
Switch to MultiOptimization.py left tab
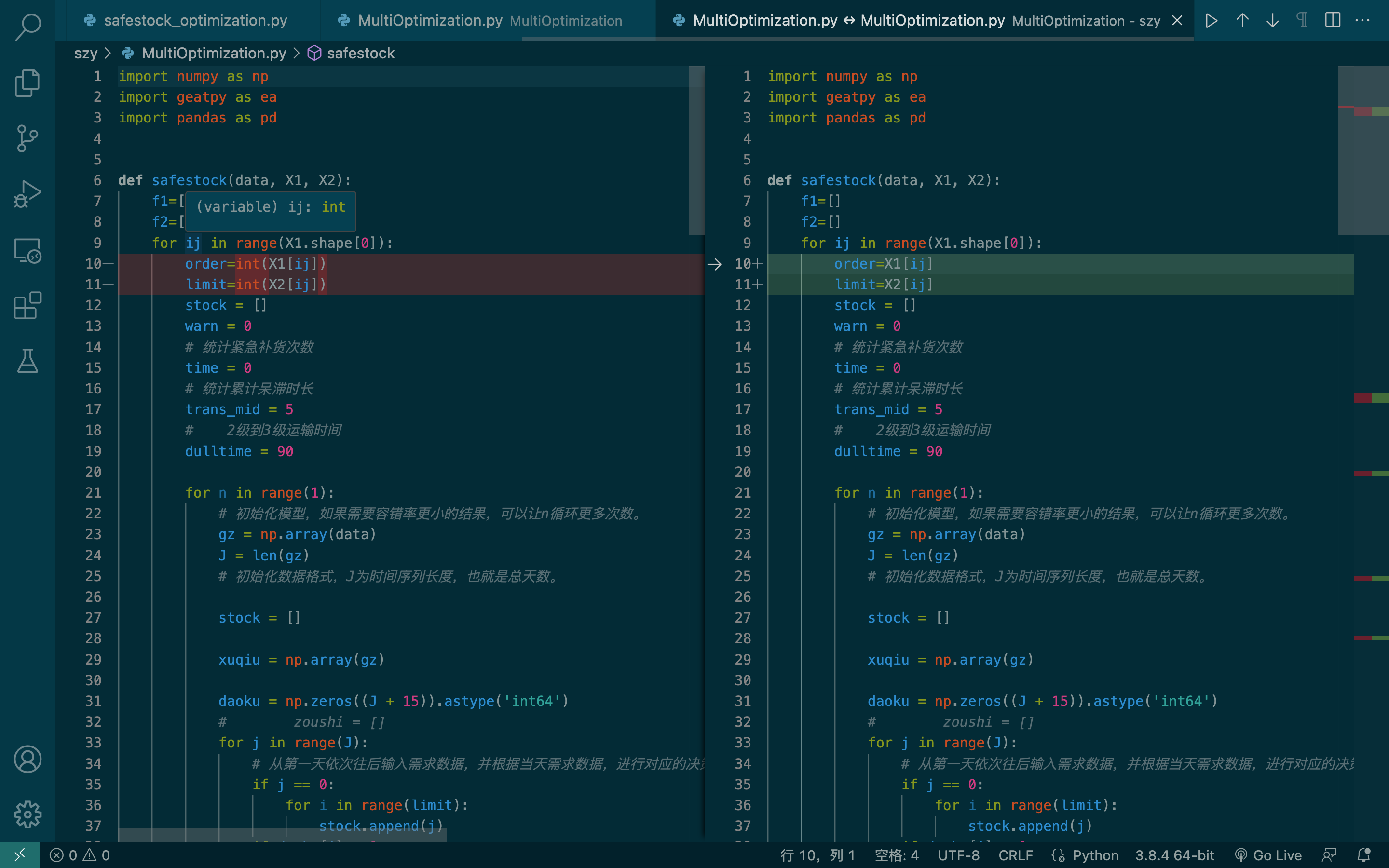coord(430,20)
